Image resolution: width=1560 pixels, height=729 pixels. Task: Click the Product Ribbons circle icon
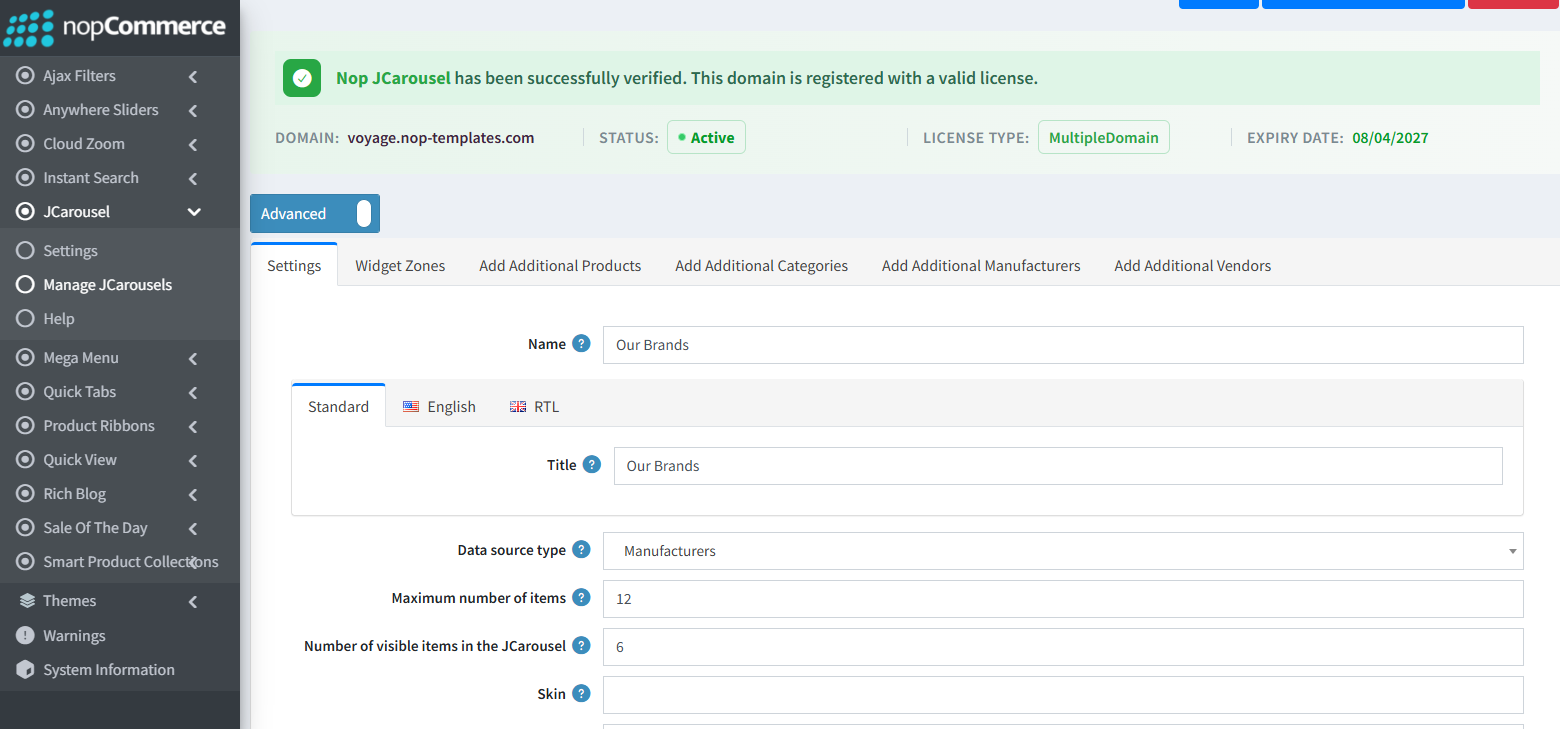[x=26, y=426]
